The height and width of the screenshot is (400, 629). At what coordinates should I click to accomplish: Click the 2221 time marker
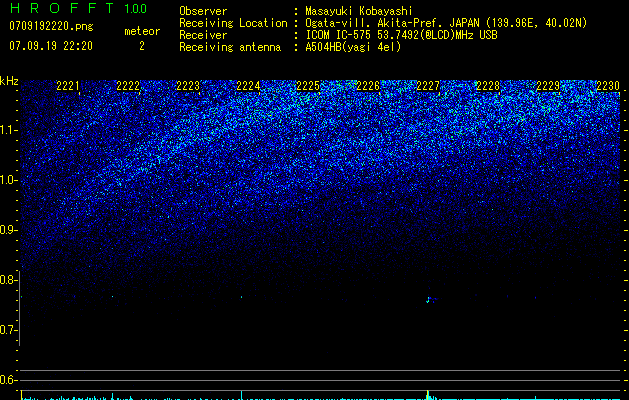pyautogui.click(x=68, y=86)
